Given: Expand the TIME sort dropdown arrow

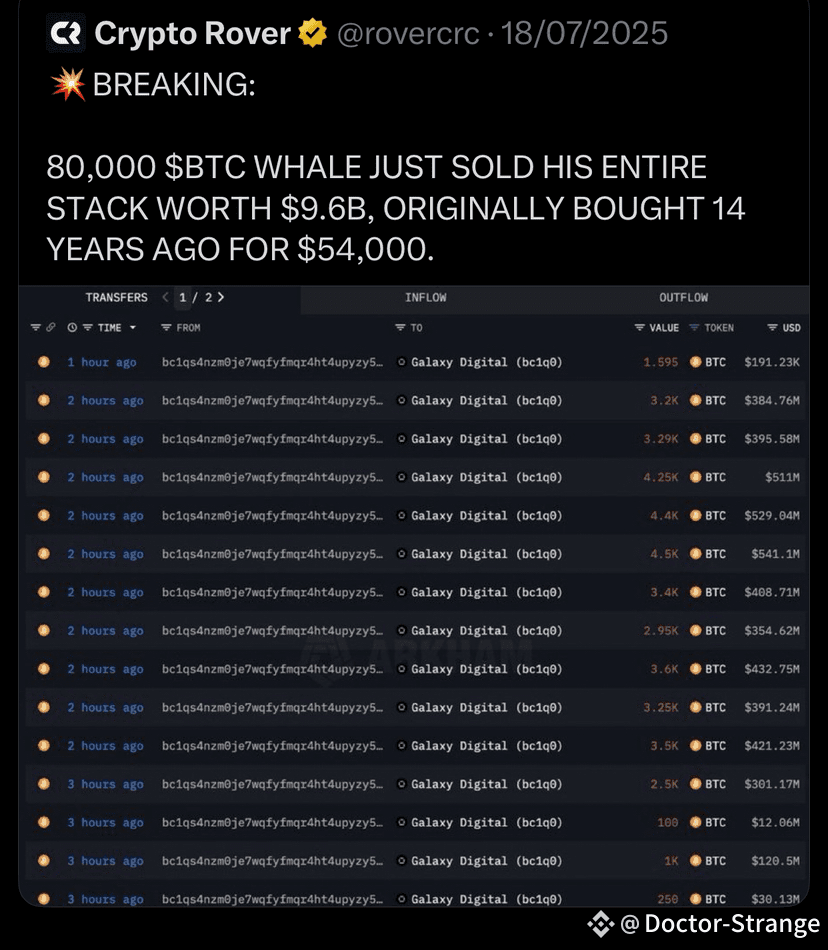Looking at the screenshot, I should [133, 328].
